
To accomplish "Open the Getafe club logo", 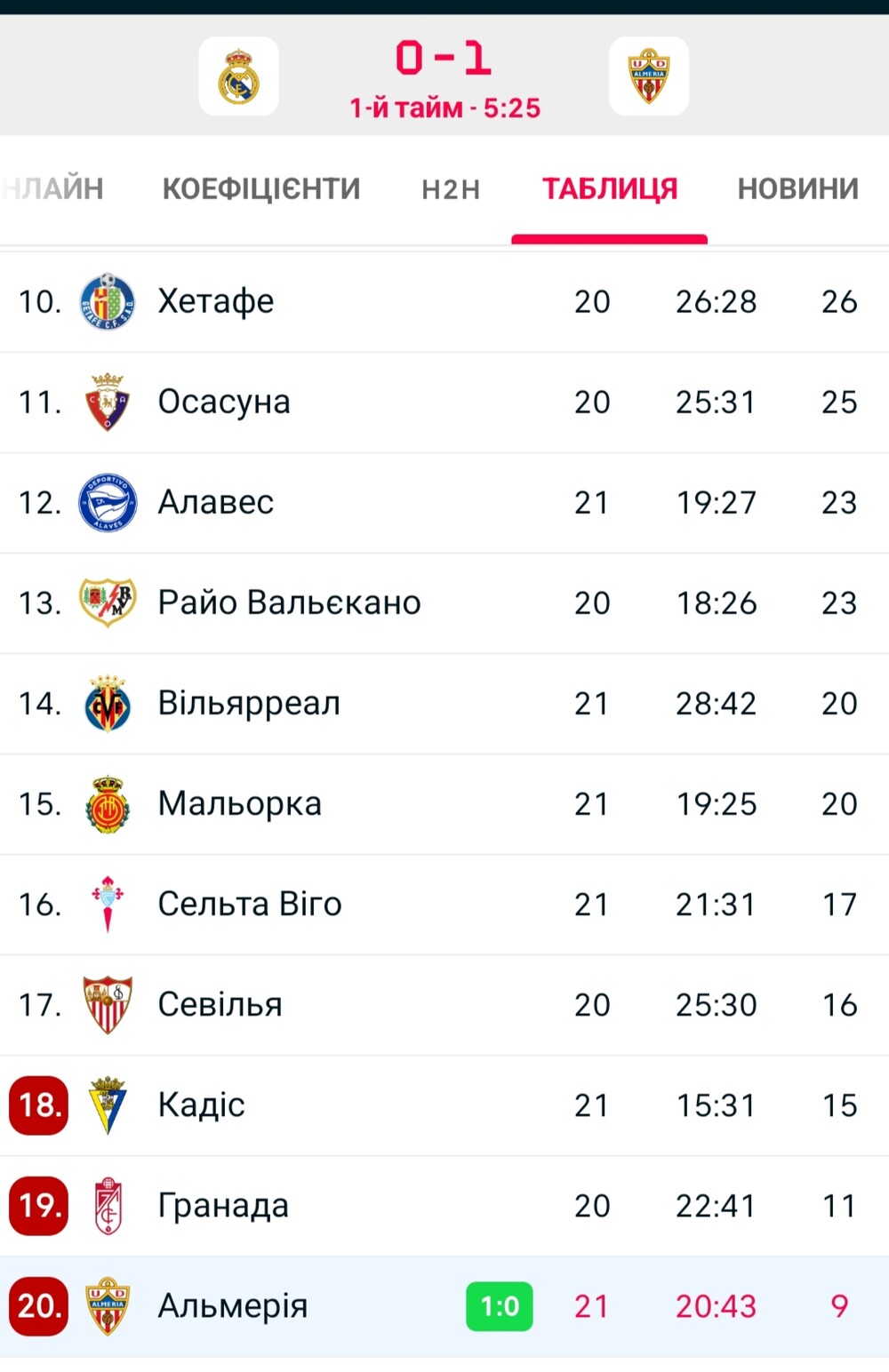I will pos(108,301).
